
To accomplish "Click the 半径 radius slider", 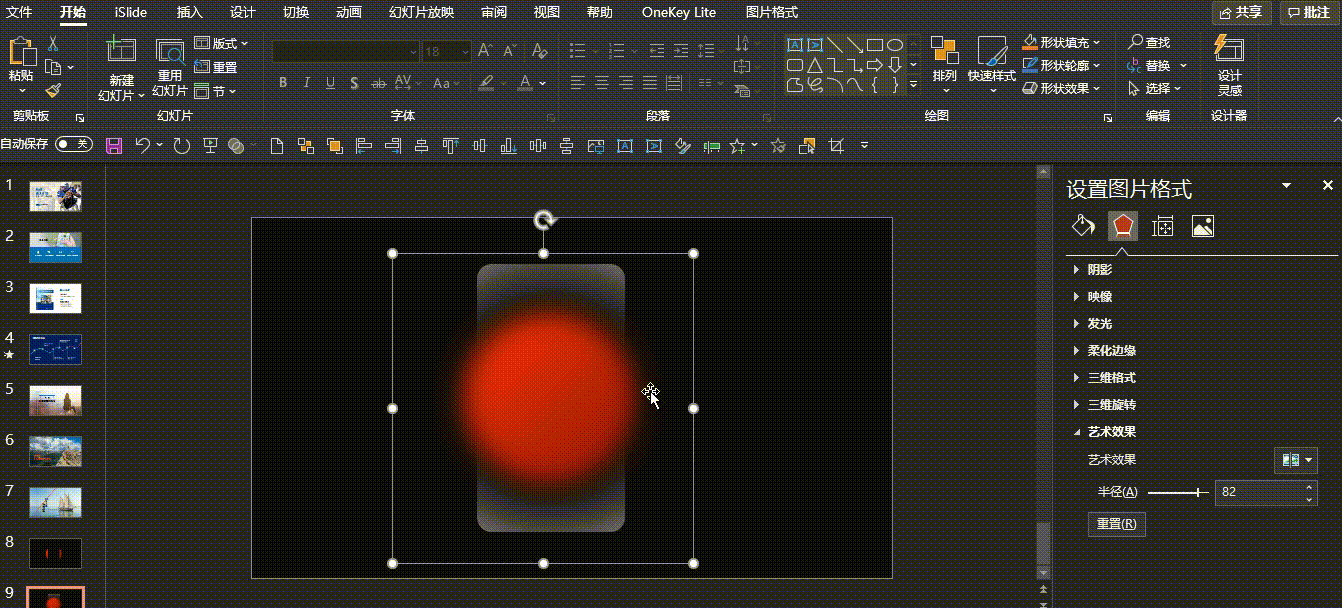I will coord(1177,492).
